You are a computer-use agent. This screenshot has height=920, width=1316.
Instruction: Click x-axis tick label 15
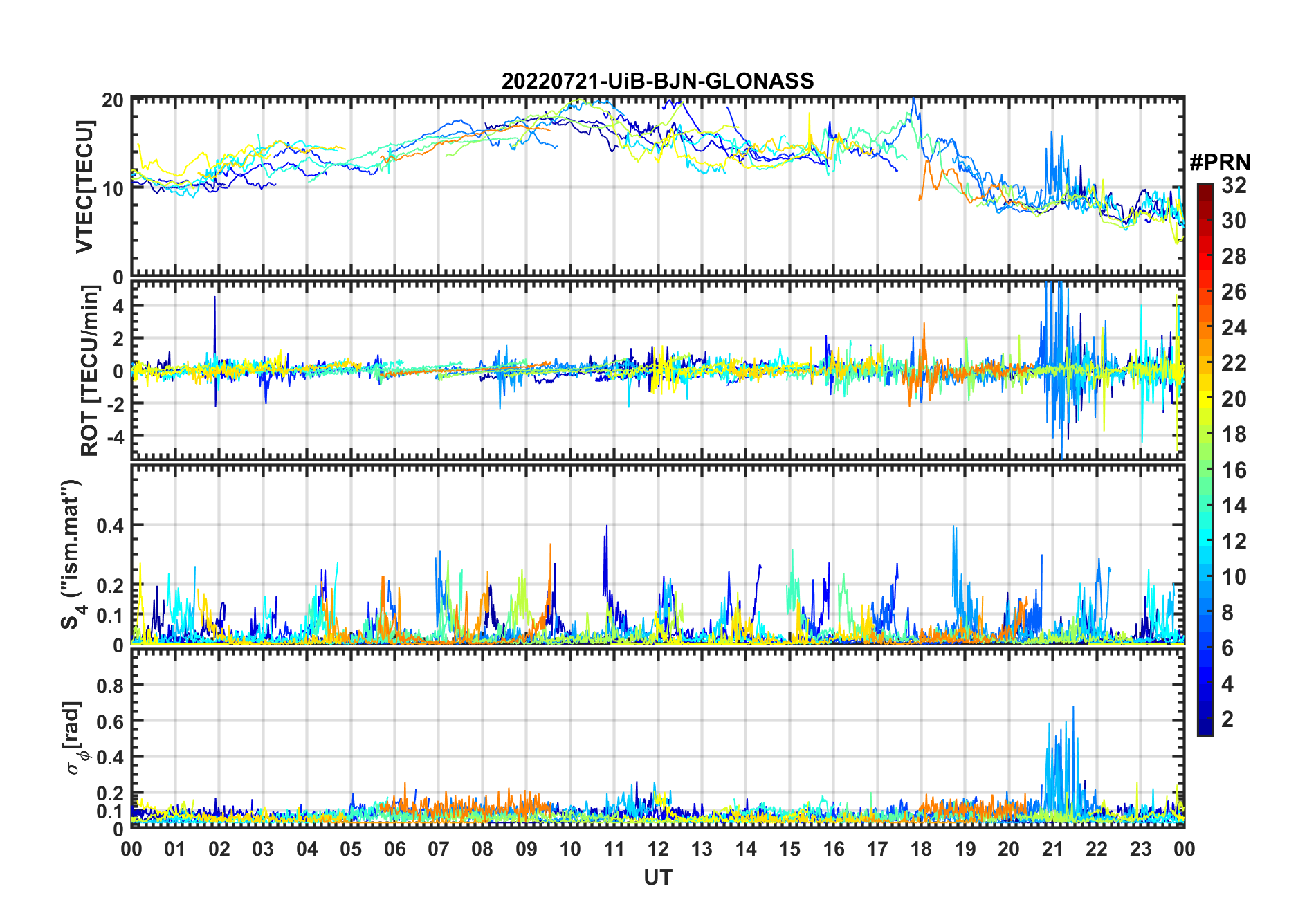[789, 849]
